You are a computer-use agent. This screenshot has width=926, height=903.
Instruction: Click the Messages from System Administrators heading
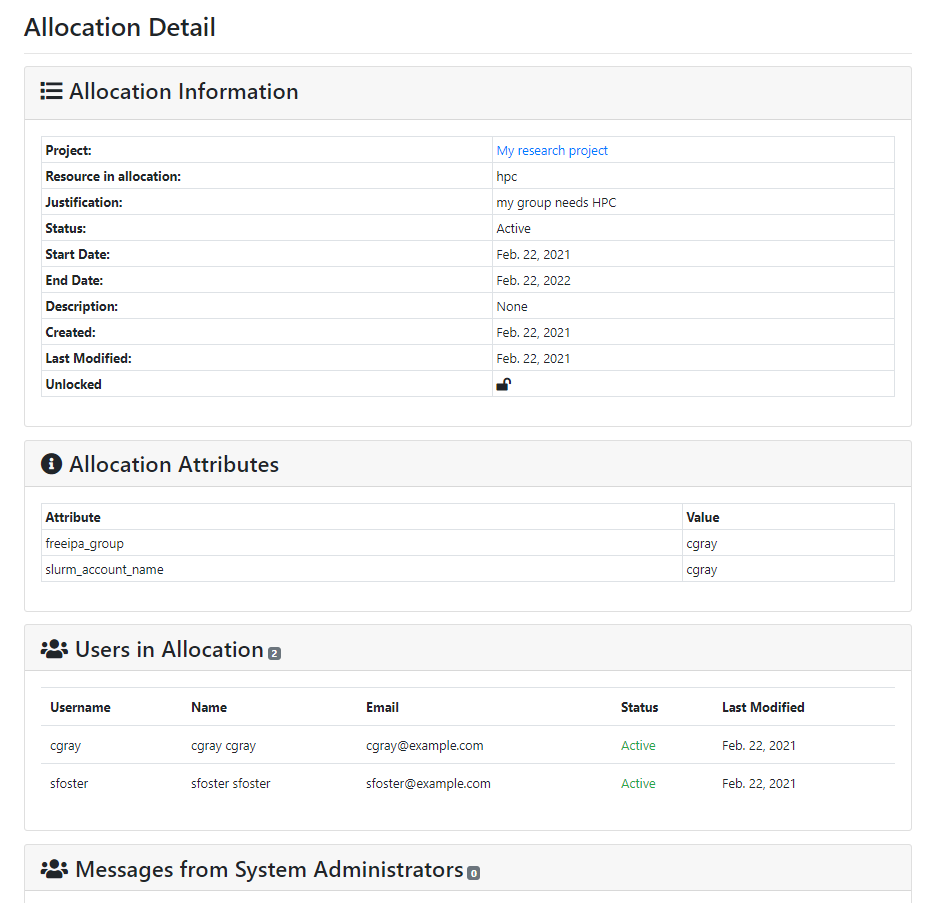(269, 869)
